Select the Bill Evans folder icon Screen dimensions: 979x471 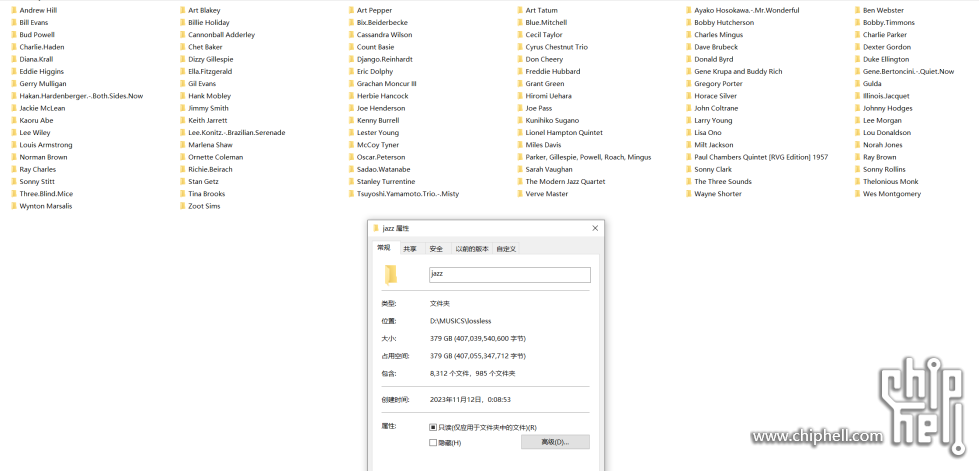14,22
